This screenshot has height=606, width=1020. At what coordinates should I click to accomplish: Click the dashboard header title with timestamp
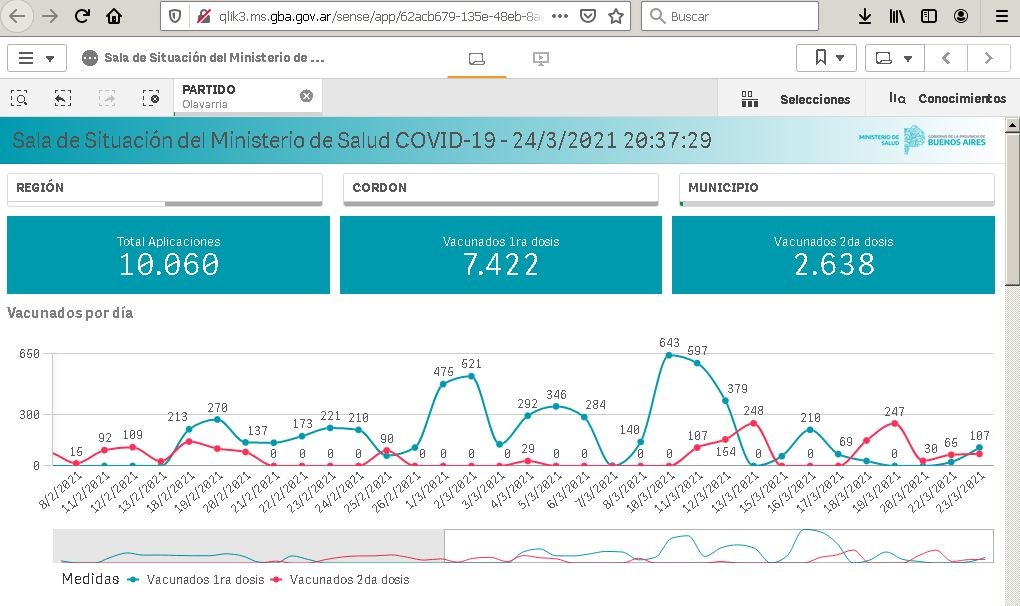tap(362, 140)
